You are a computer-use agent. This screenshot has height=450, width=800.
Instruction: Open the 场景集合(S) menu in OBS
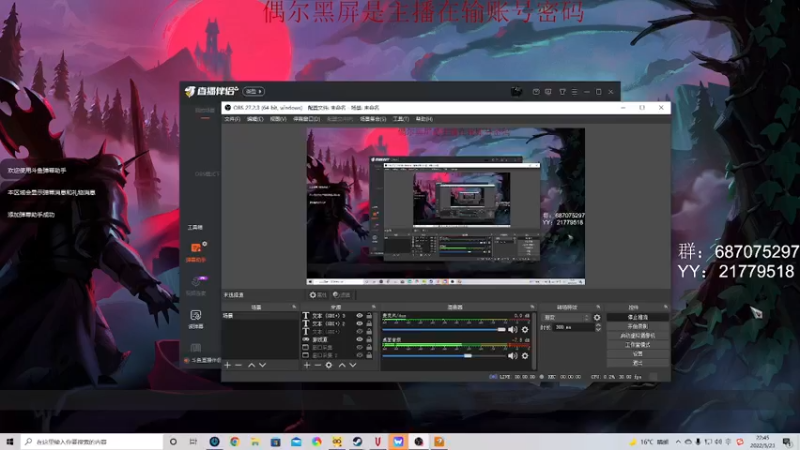pyautogui.click(x=373, y=119)
